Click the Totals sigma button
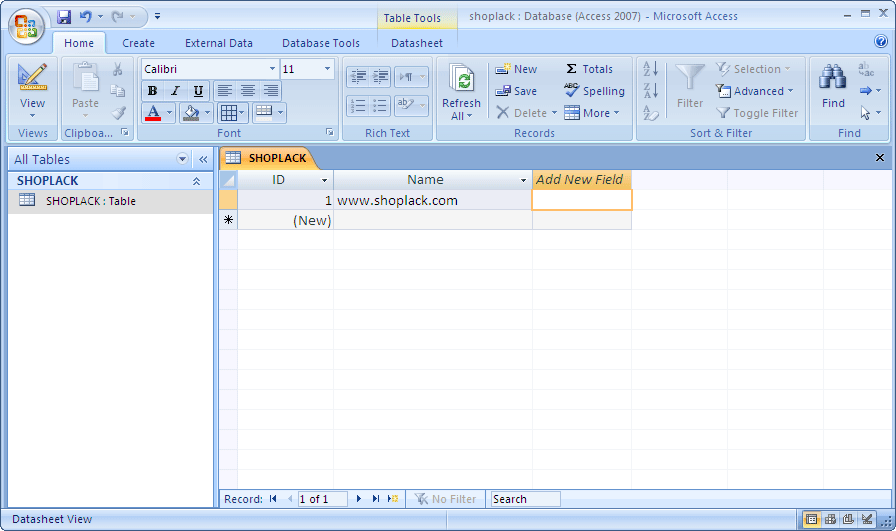The height and width of the screenshot is (531, 896). tap(589, 69)
